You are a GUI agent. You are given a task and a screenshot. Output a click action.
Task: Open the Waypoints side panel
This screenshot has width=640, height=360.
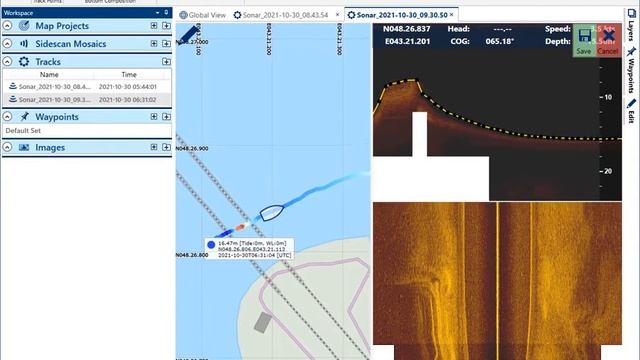(631, 69)
